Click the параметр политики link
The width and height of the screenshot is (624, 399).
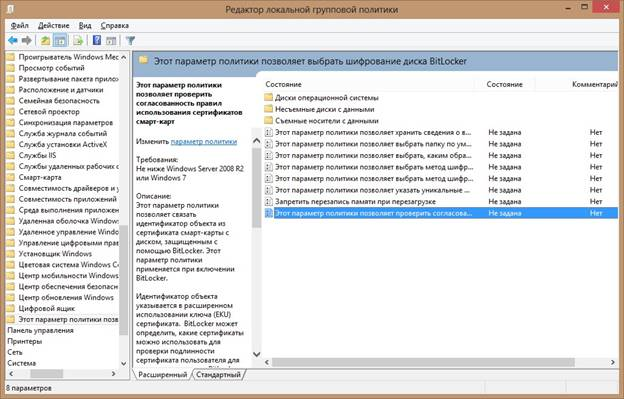[204, 142]
